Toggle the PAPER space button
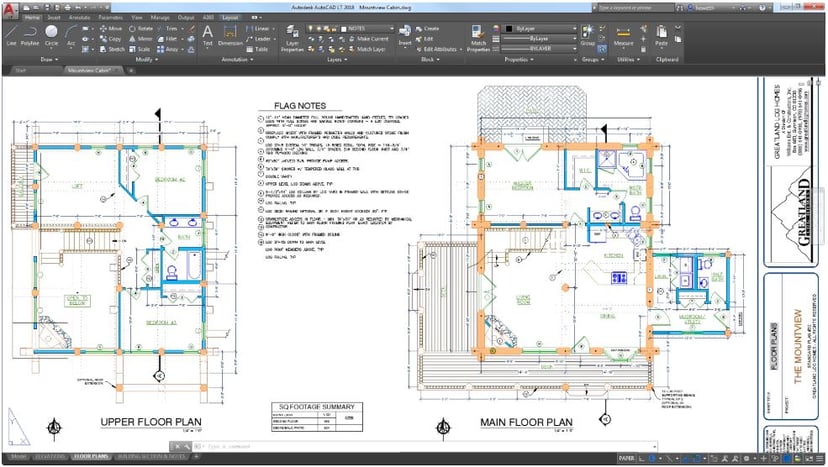Viewport: 828px width, 467px height. (626, 458)
